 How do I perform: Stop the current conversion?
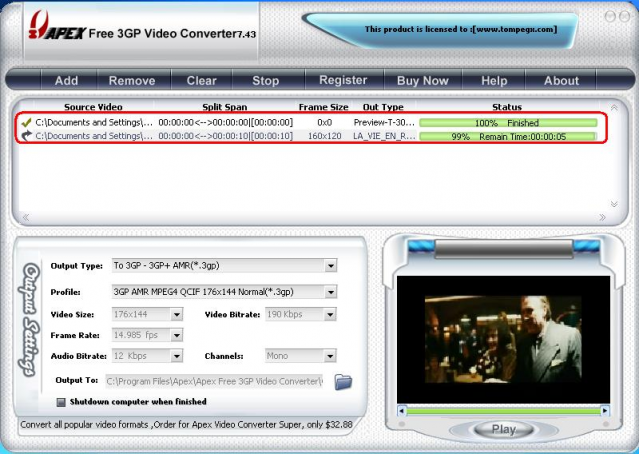click(265, 80)
